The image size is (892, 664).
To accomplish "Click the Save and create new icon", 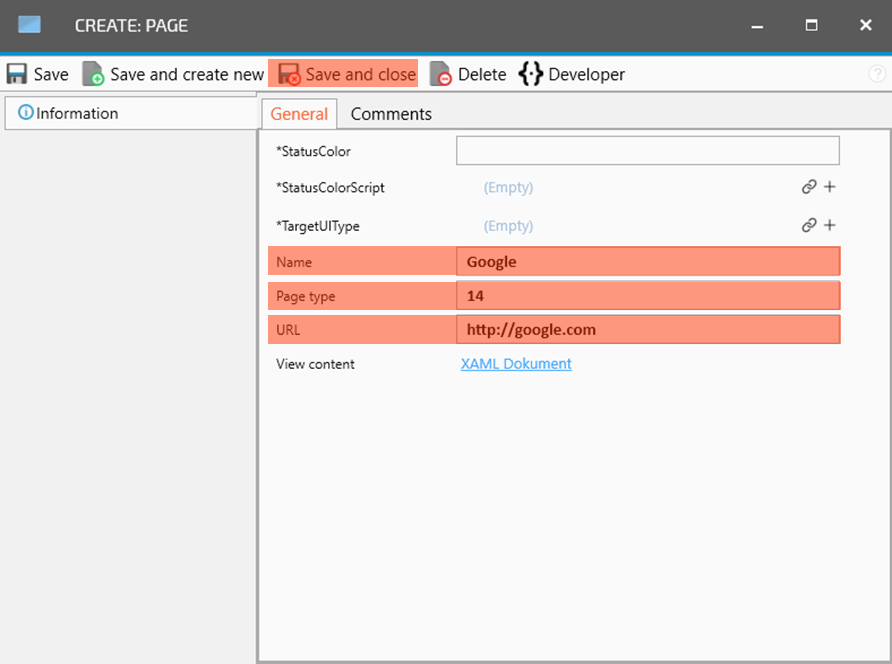I will tap(93, 74).
